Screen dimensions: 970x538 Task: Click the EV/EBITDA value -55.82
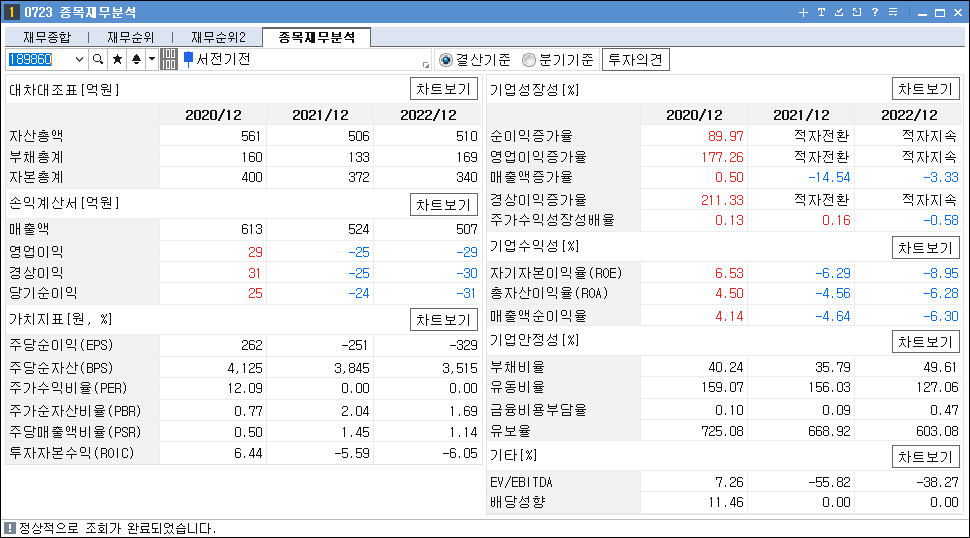829,482
